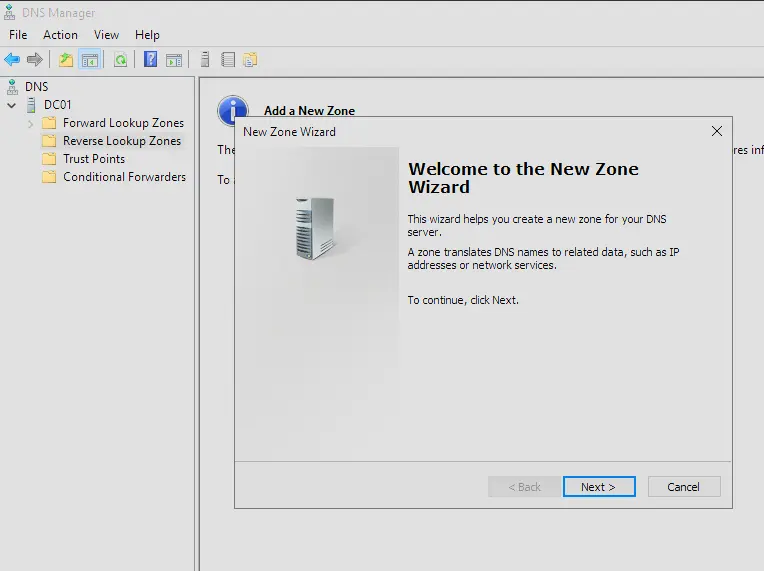Click the blue Back arrow in toolbar

coord(12,60)
